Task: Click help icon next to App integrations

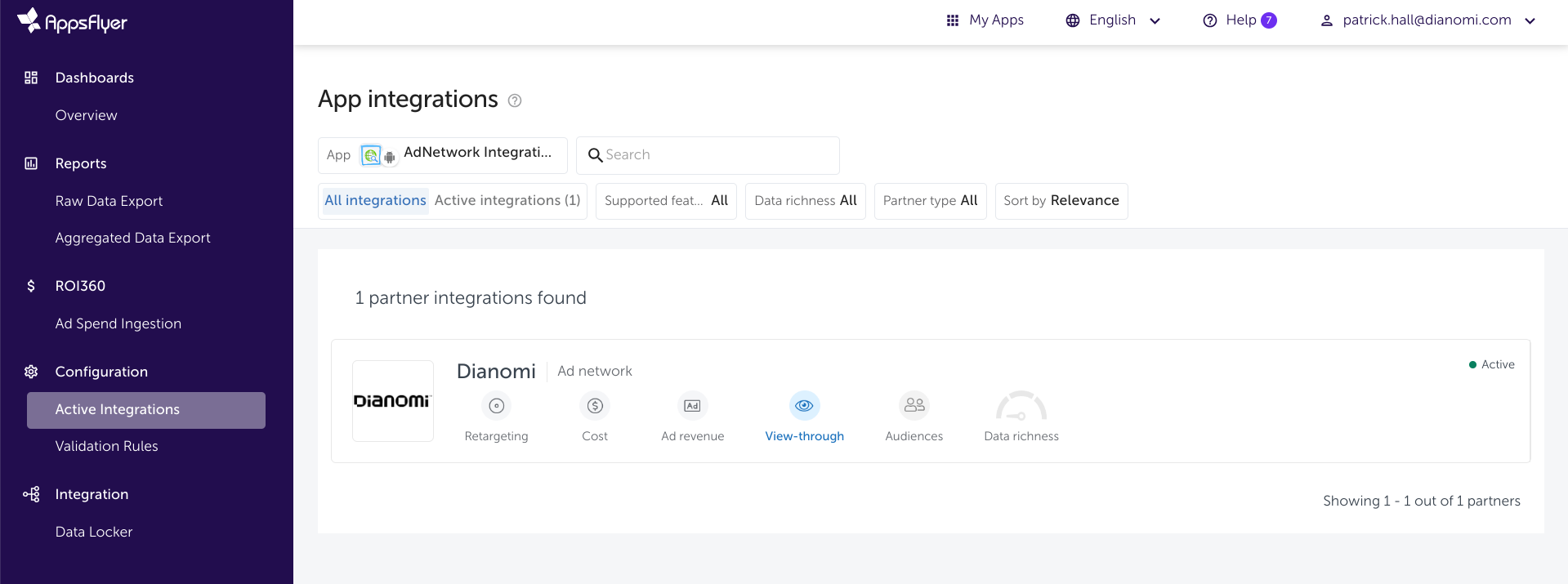Action: click(515, 100)
